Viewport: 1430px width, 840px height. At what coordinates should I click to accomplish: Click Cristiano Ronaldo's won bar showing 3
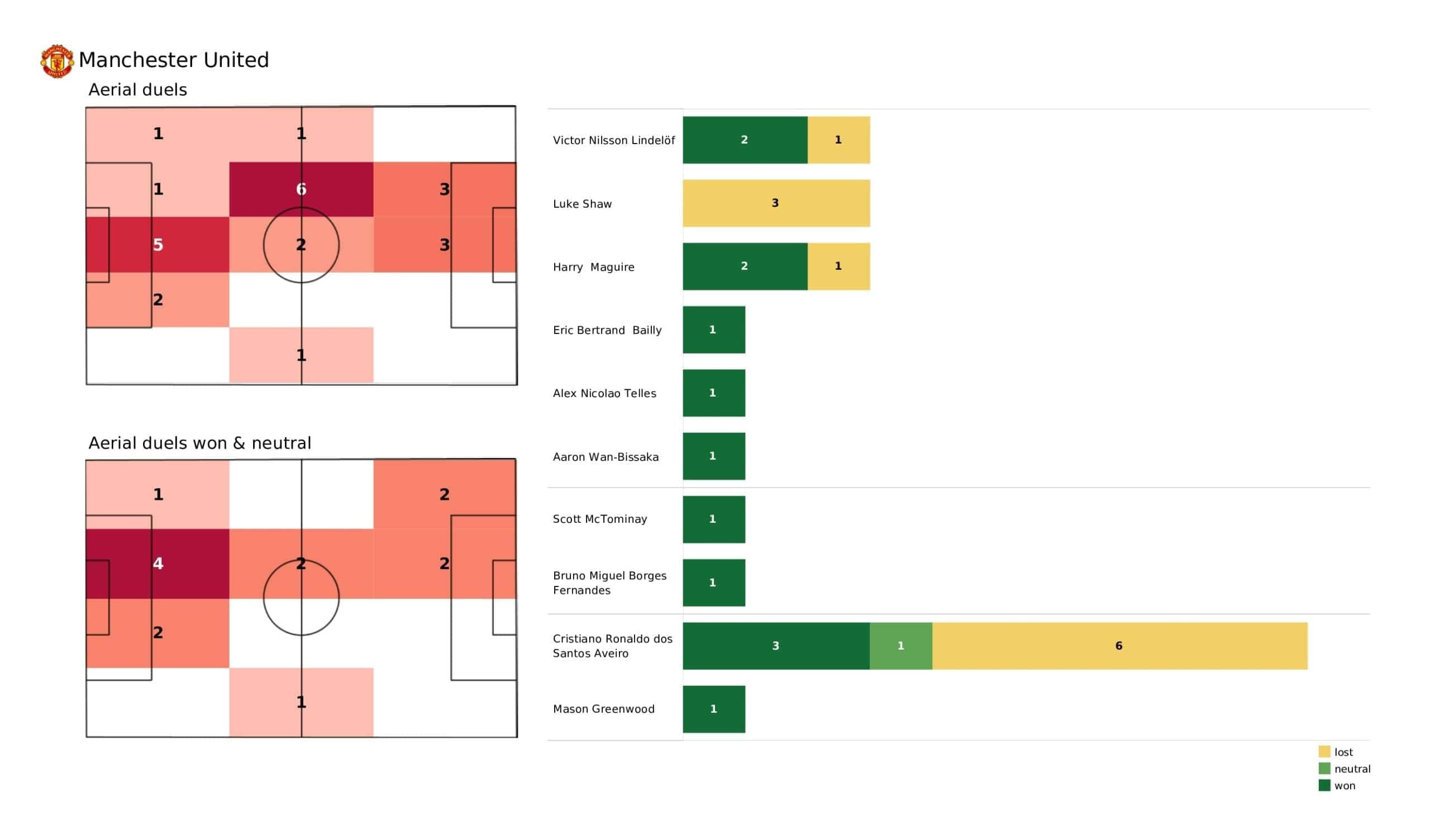776,645
